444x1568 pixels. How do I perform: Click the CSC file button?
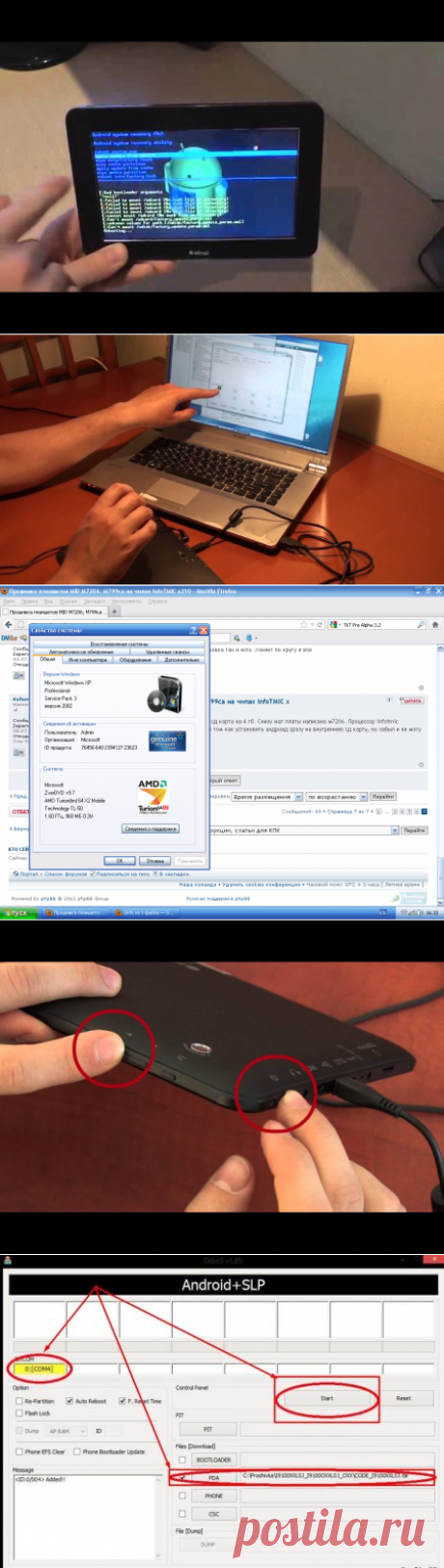click(x=213, y=1514)
